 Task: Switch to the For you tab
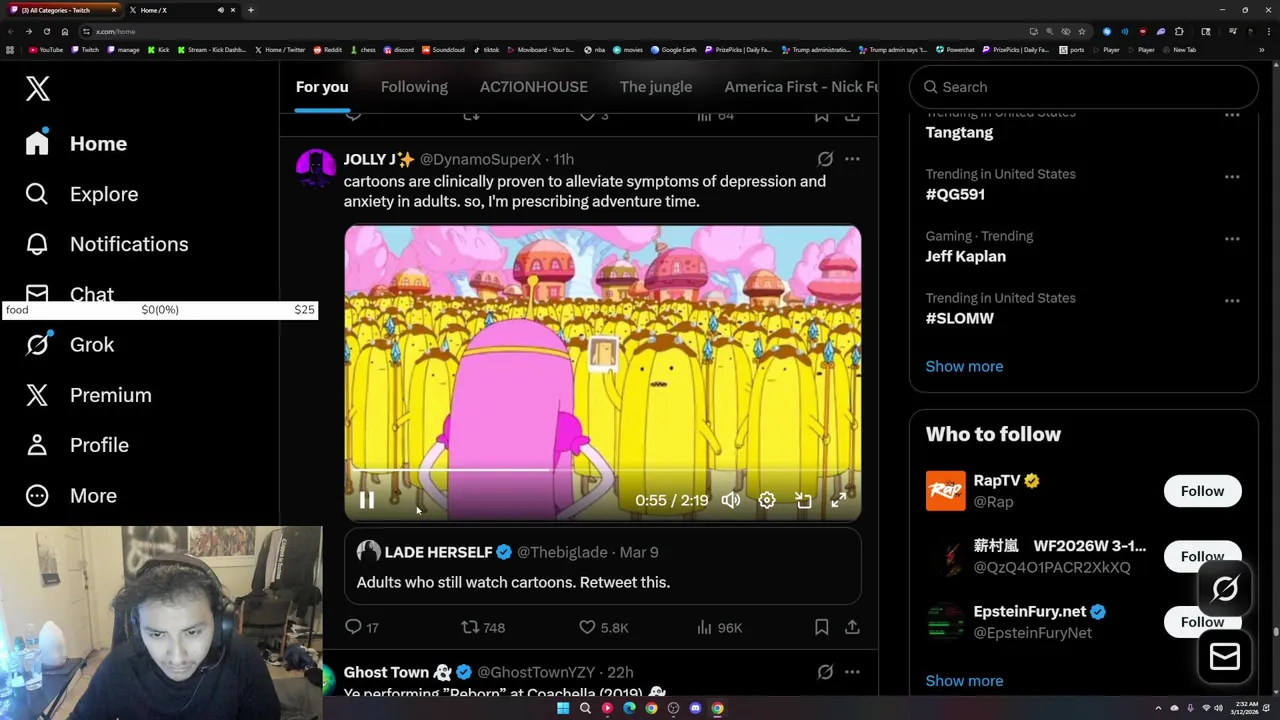(322, 87)
